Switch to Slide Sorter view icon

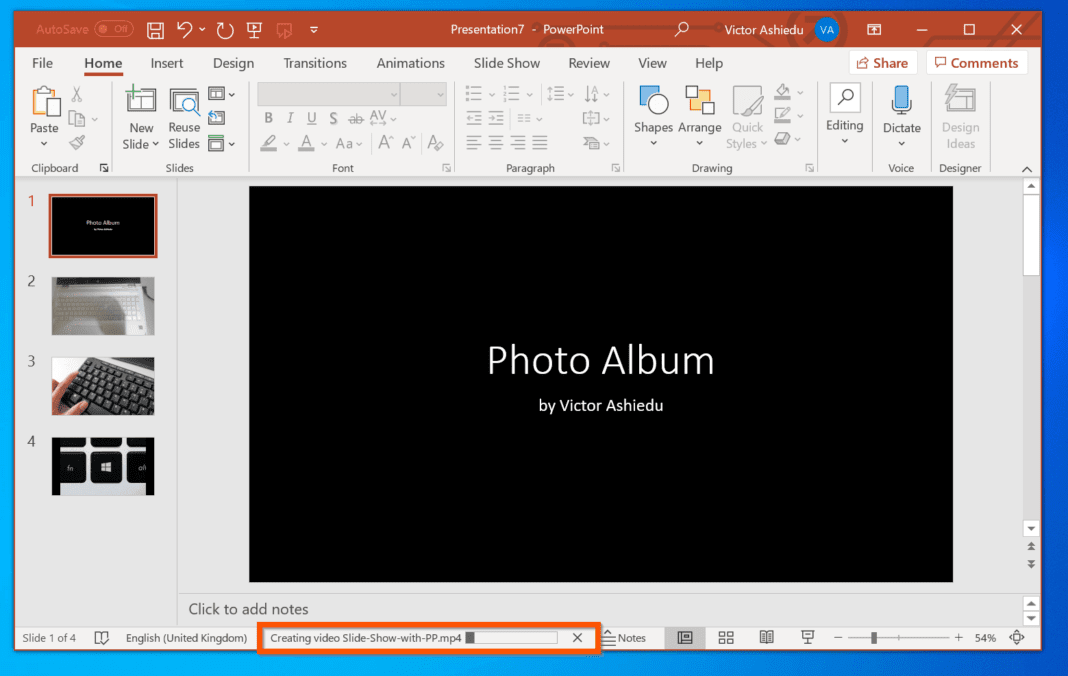(725, 637)
